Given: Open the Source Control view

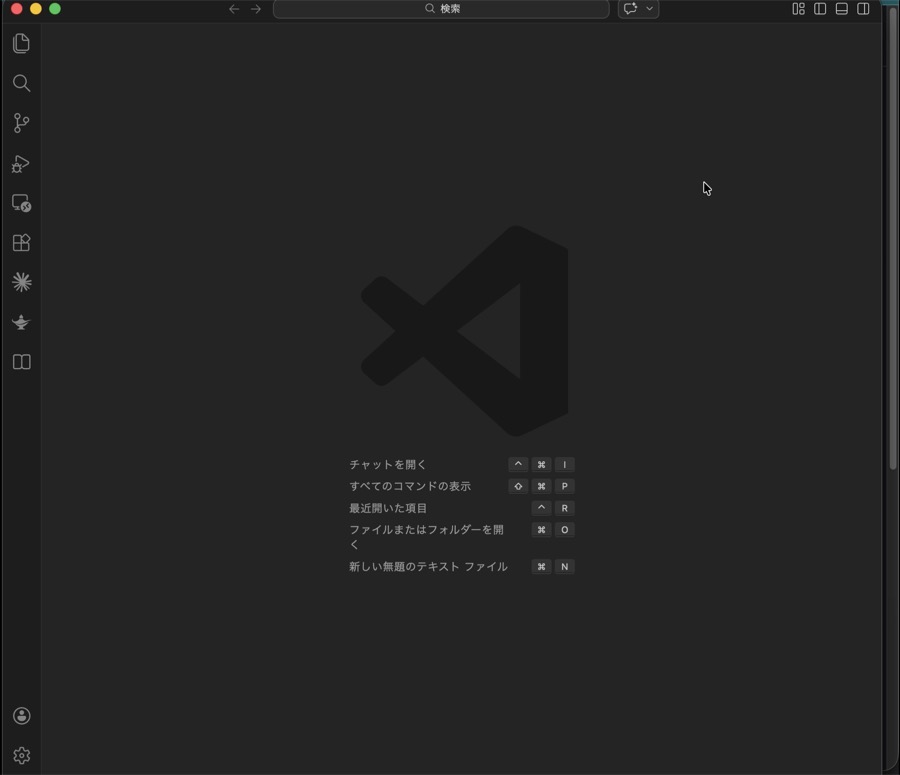Looking at the screenshot, I should pyautogui.click(x=21, y=123).
